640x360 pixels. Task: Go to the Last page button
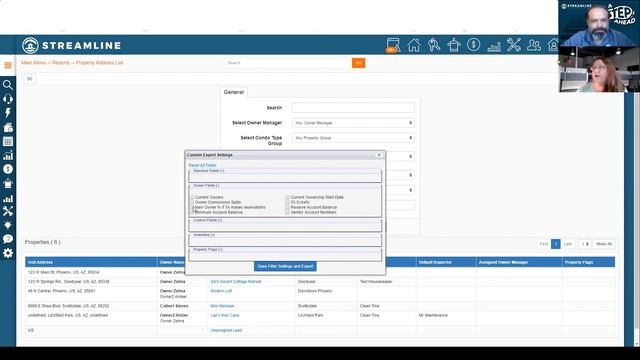click(568, 244)
